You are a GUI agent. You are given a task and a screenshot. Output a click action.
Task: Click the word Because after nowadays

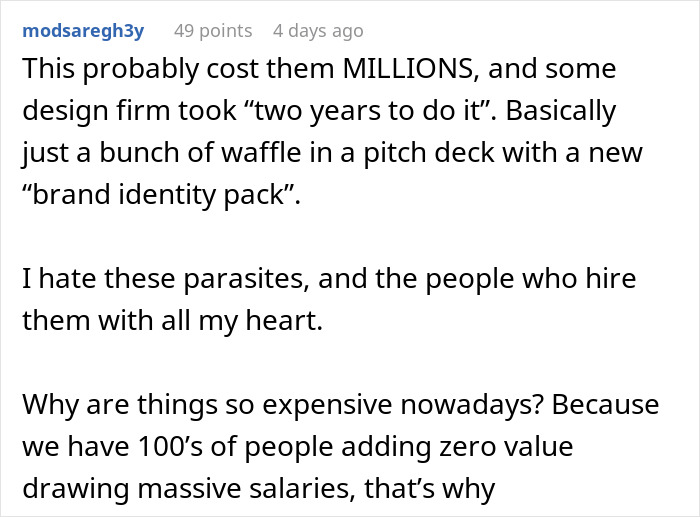coord(605,404)
